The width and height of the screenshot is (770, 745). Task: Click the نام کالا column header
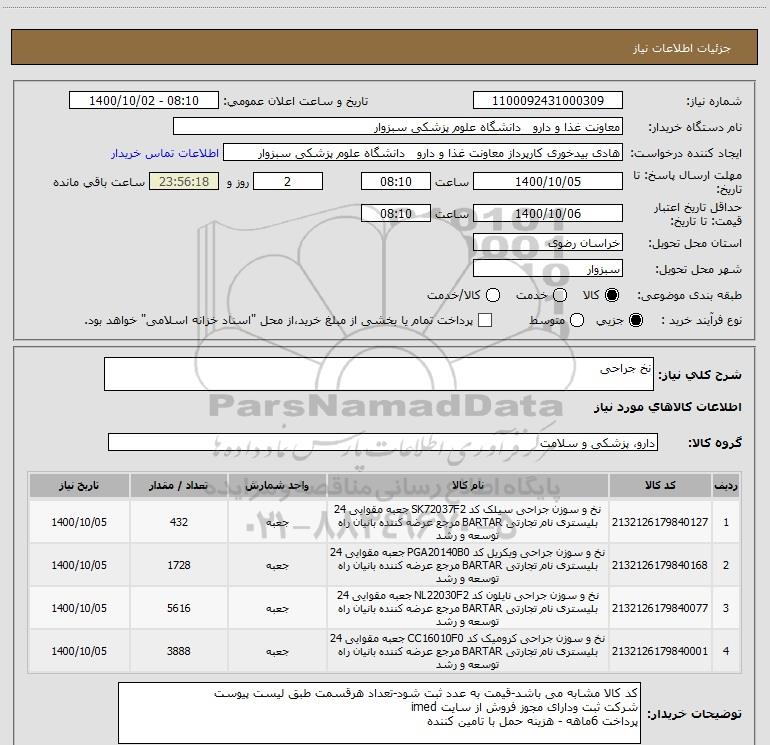click(x=468, y=485)
